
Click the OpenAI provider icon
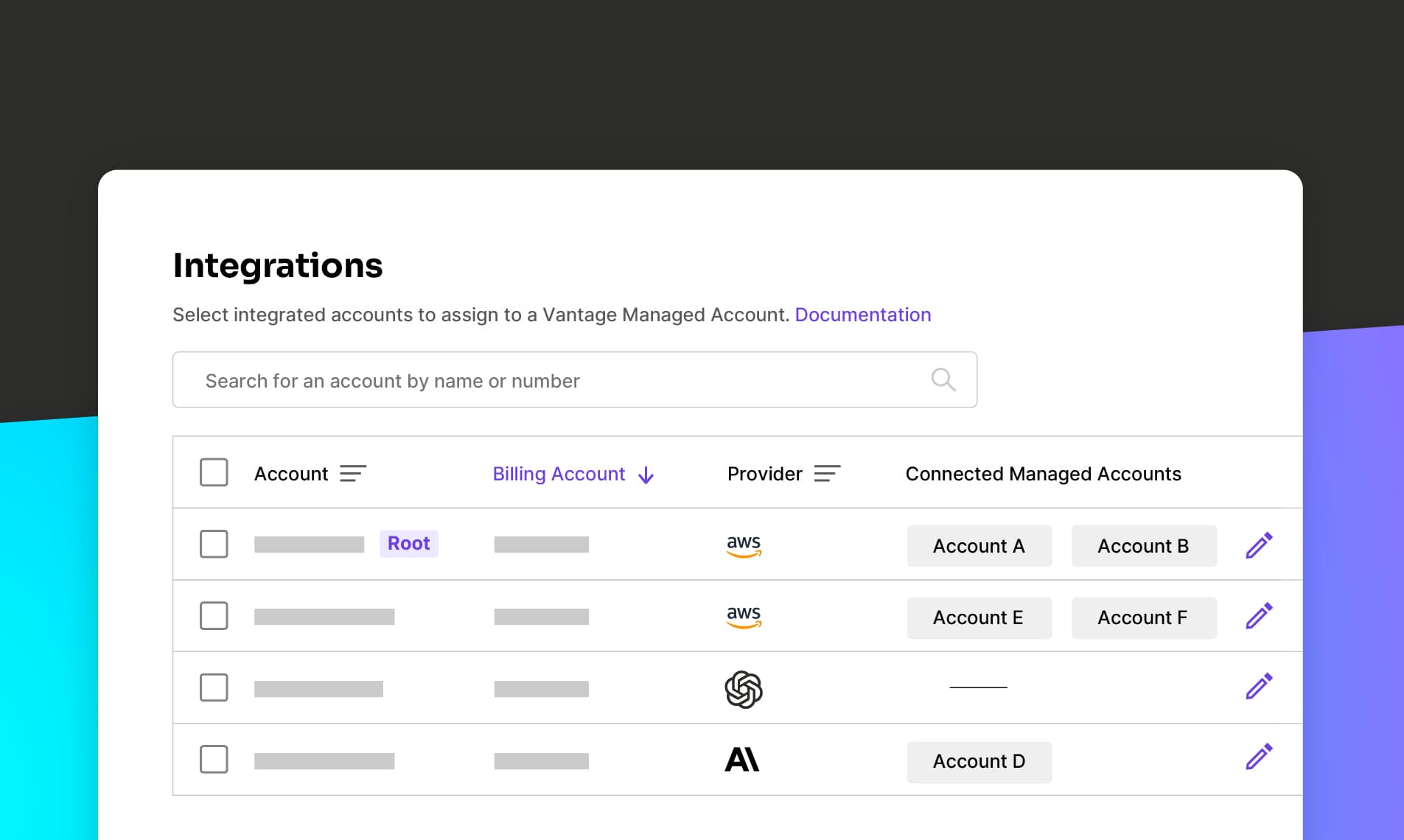(x=744, y=689)
